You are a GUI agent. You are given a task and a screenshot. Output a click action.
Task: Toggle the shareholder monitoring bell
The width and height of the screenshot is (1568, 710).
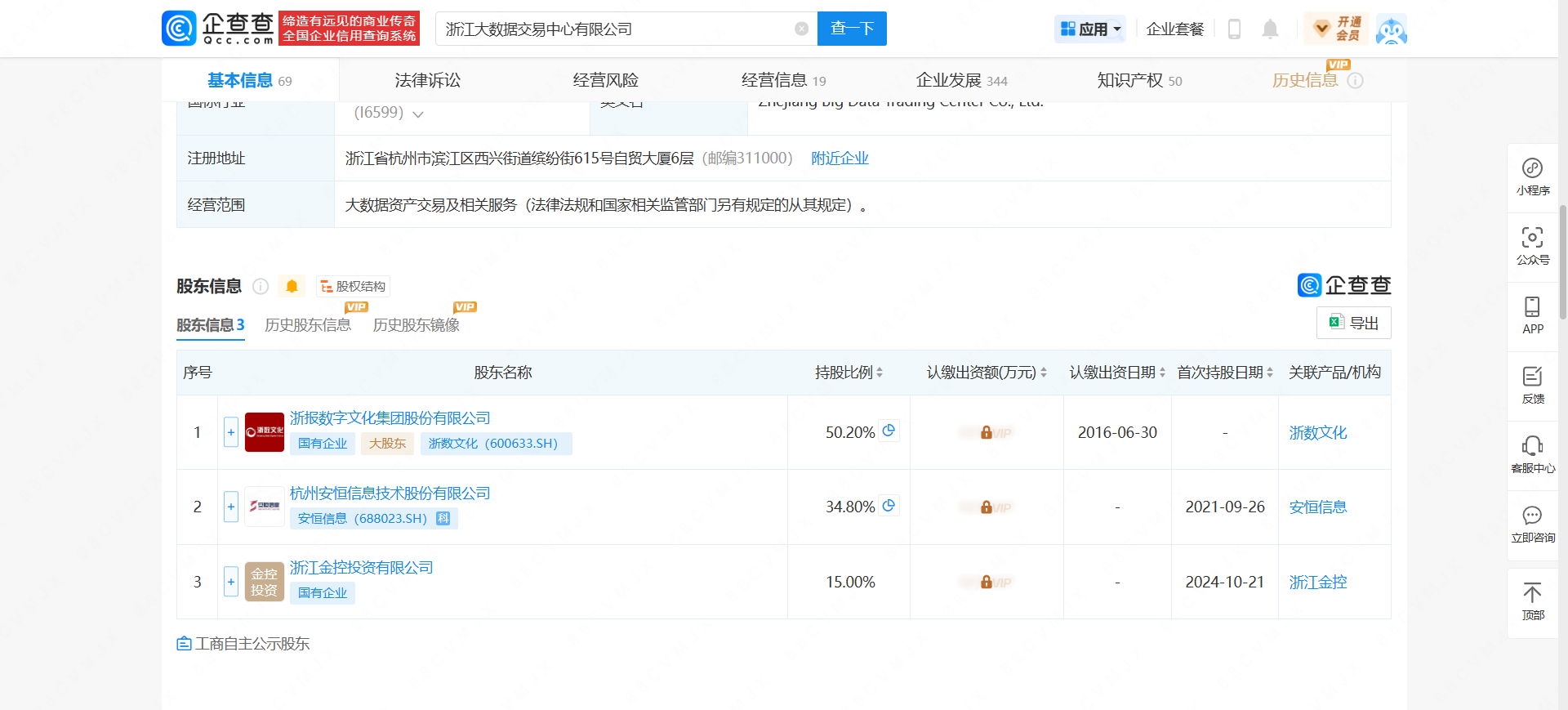coord(292,286)
